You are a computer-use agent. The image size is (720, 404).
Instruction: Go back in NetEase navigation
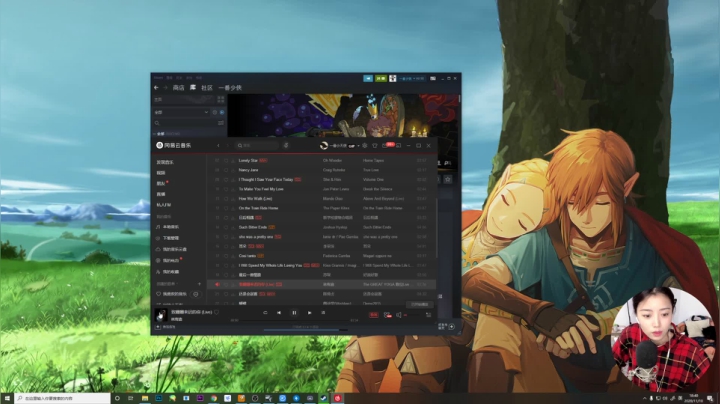click(218, 146)
